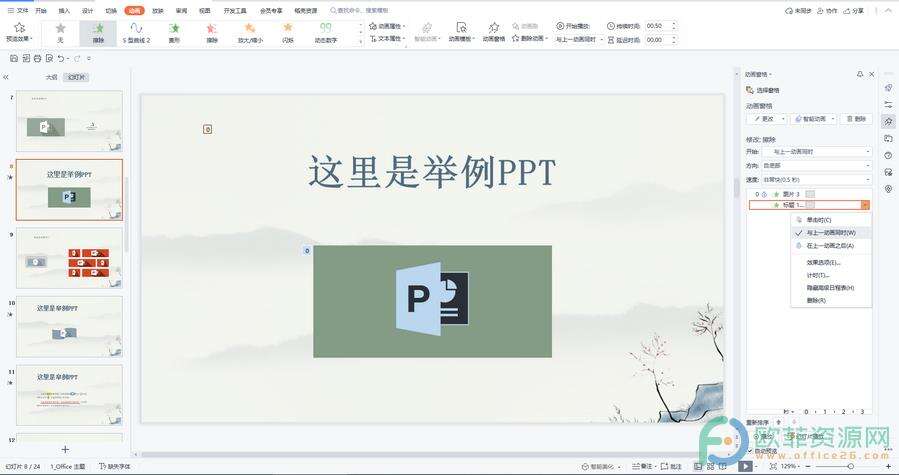Screen dimensions: 899x475
Task: Choose the S型曲线 2 motion path effect
Action: 136,33
